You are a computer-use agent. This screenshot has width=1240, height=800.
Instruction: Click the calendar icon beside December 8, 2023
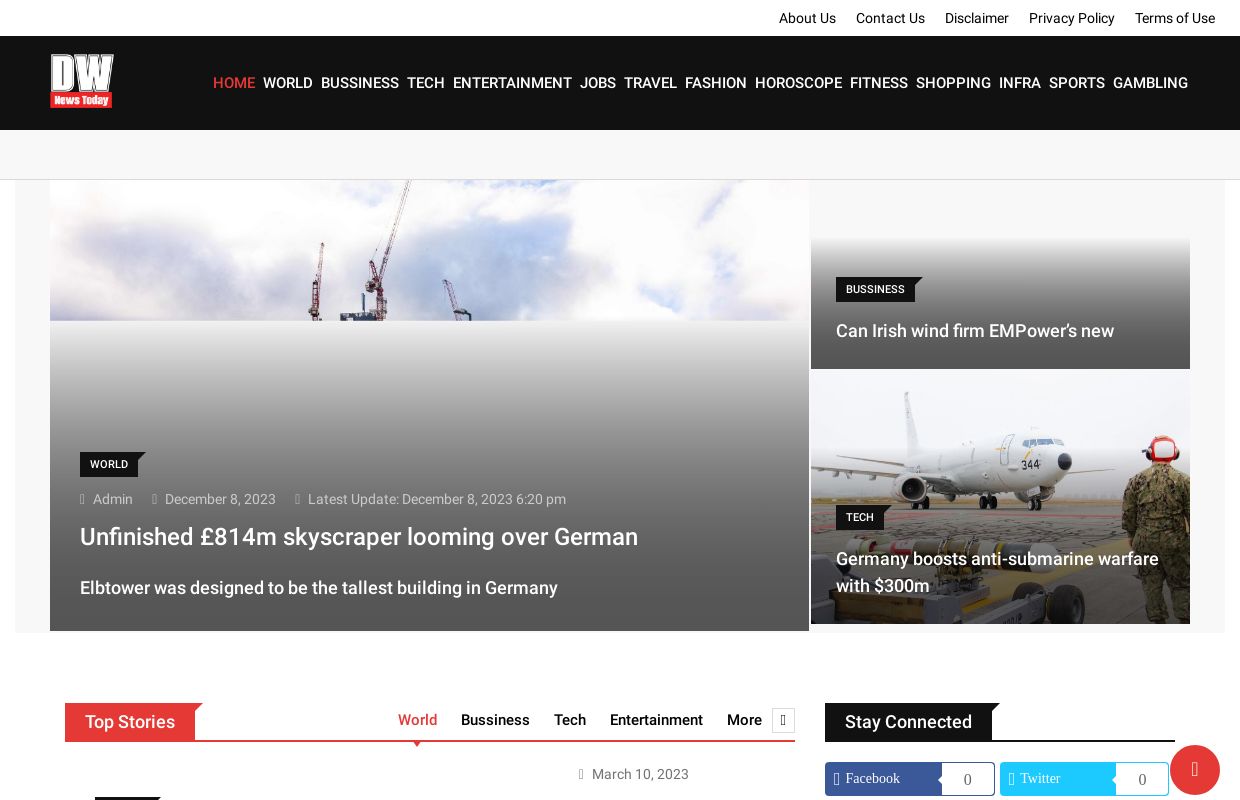pyautogui.click(x=156, y=499)
